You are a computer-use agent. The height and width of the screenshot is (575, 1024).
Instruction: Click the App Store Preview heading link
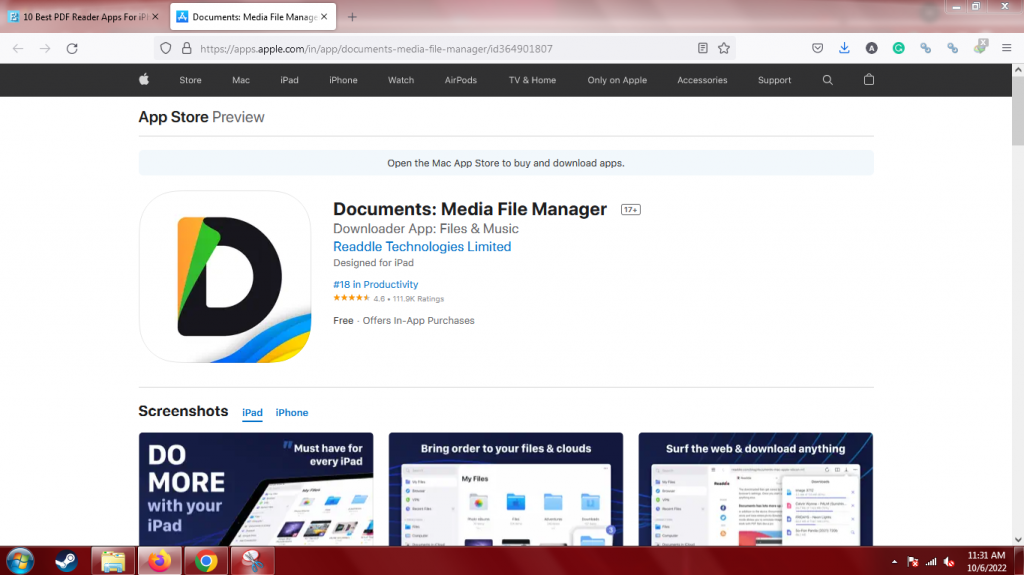201,117
